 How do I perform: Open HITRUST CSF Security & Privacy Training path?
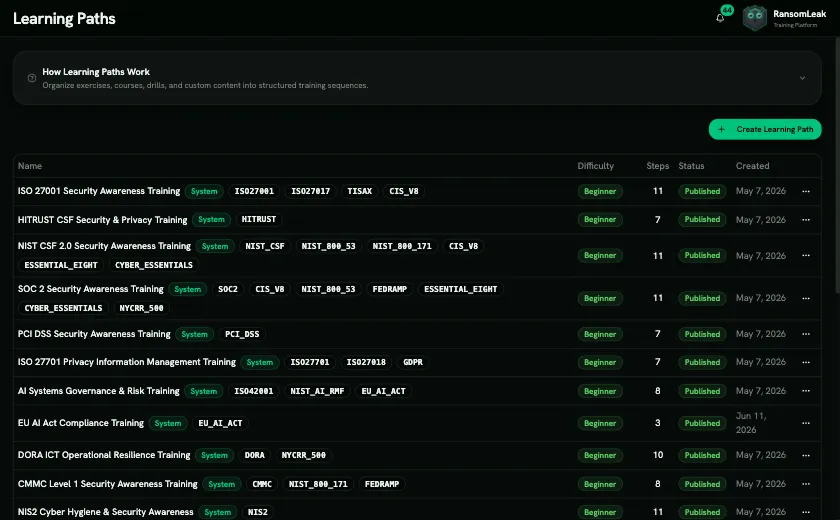point(102,220)
